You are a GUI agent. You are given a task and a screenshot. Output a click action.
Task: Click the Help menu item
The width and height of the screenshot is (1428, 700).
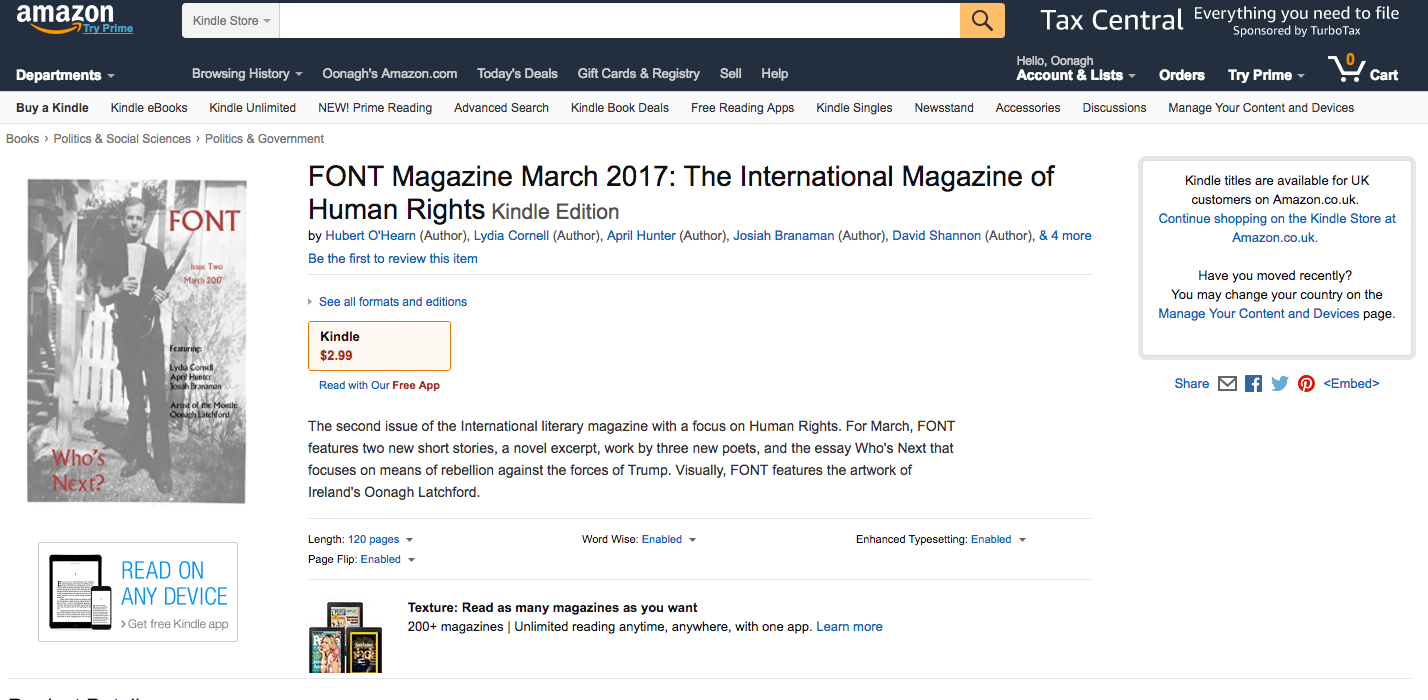(775, 74)
